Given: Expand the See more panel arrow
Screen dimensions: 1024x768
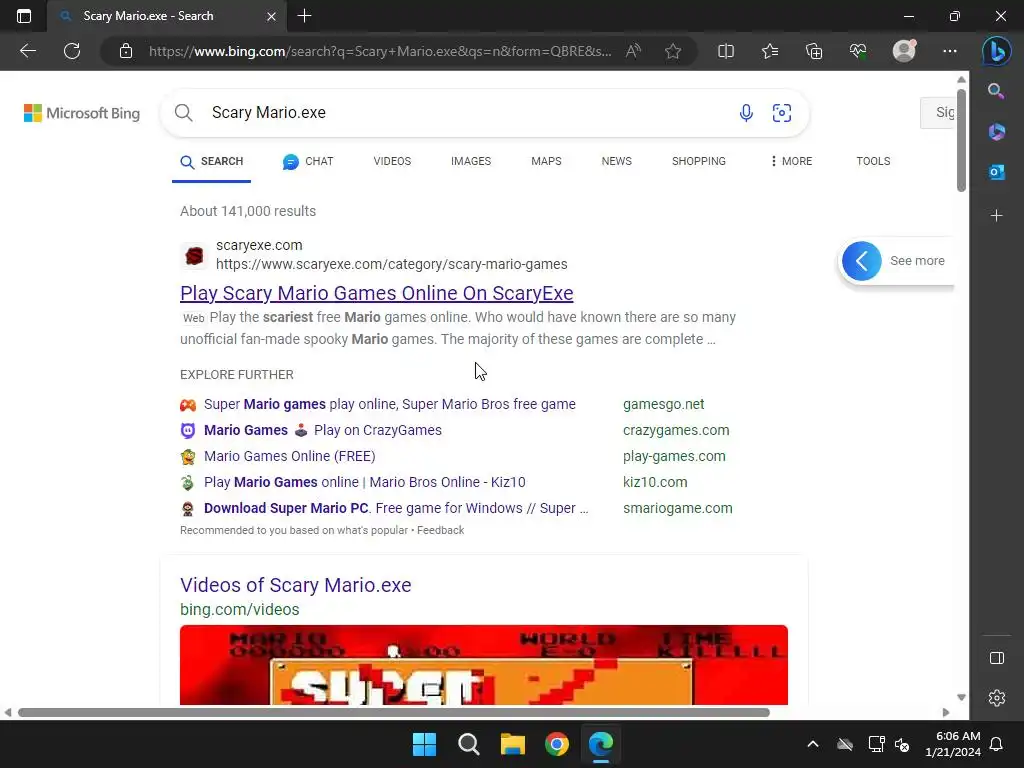Looking at the screenshot, I should tap(861, 261).
